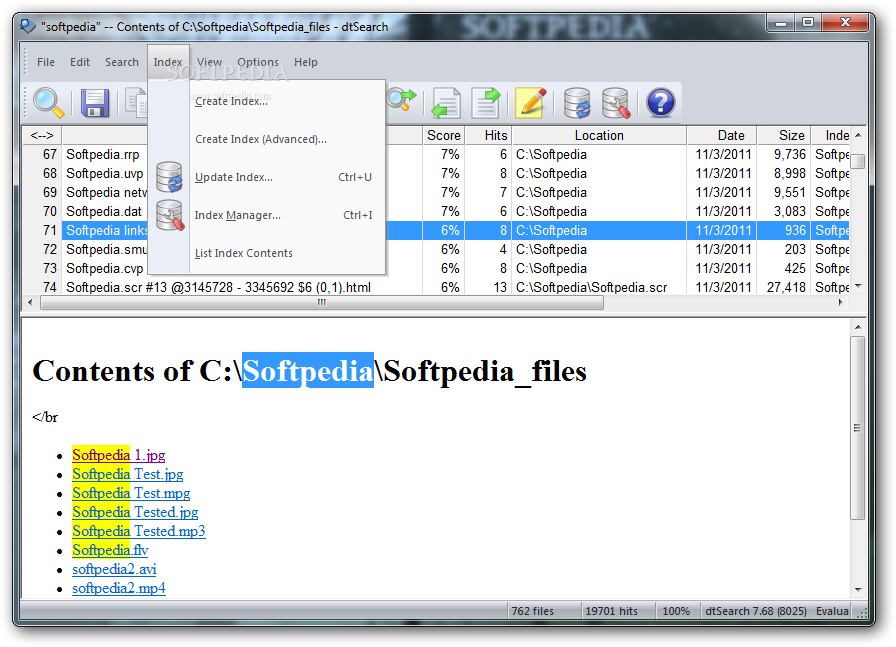The image size is (896, 647).
Task: Sort results by the Score column header
Action: [x=443, y=135]
